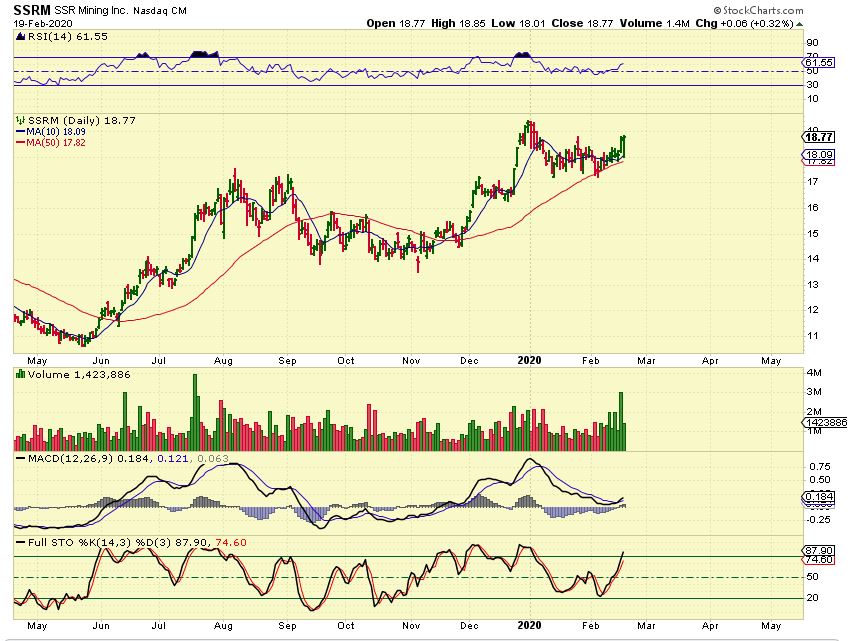Click the green up-arrow change indicator
Viewport: 850px width, 641px height.
800,24
